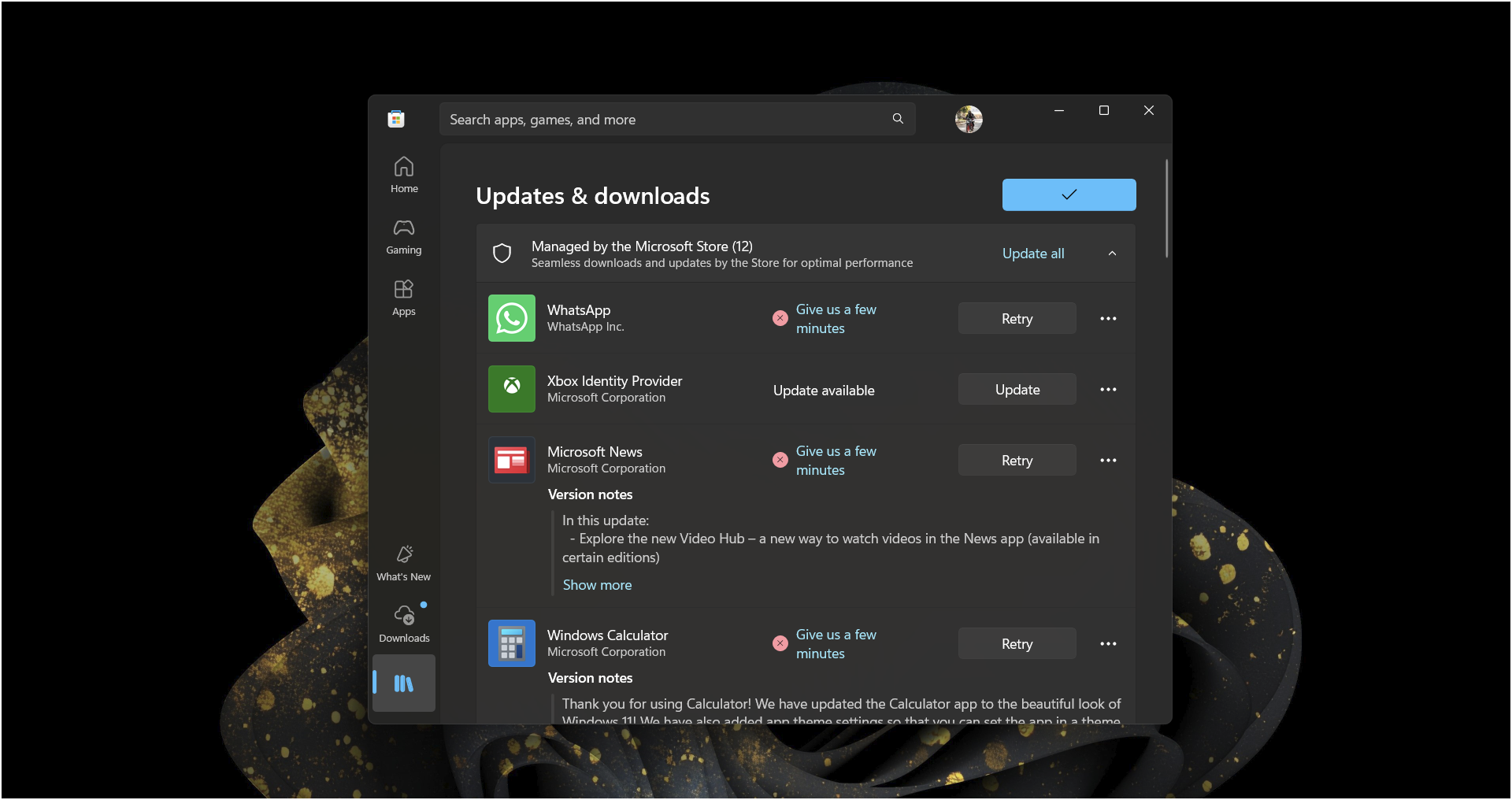Open more options for Windows Calculator
1512x800 pixels.
[x=1108, y=643]
